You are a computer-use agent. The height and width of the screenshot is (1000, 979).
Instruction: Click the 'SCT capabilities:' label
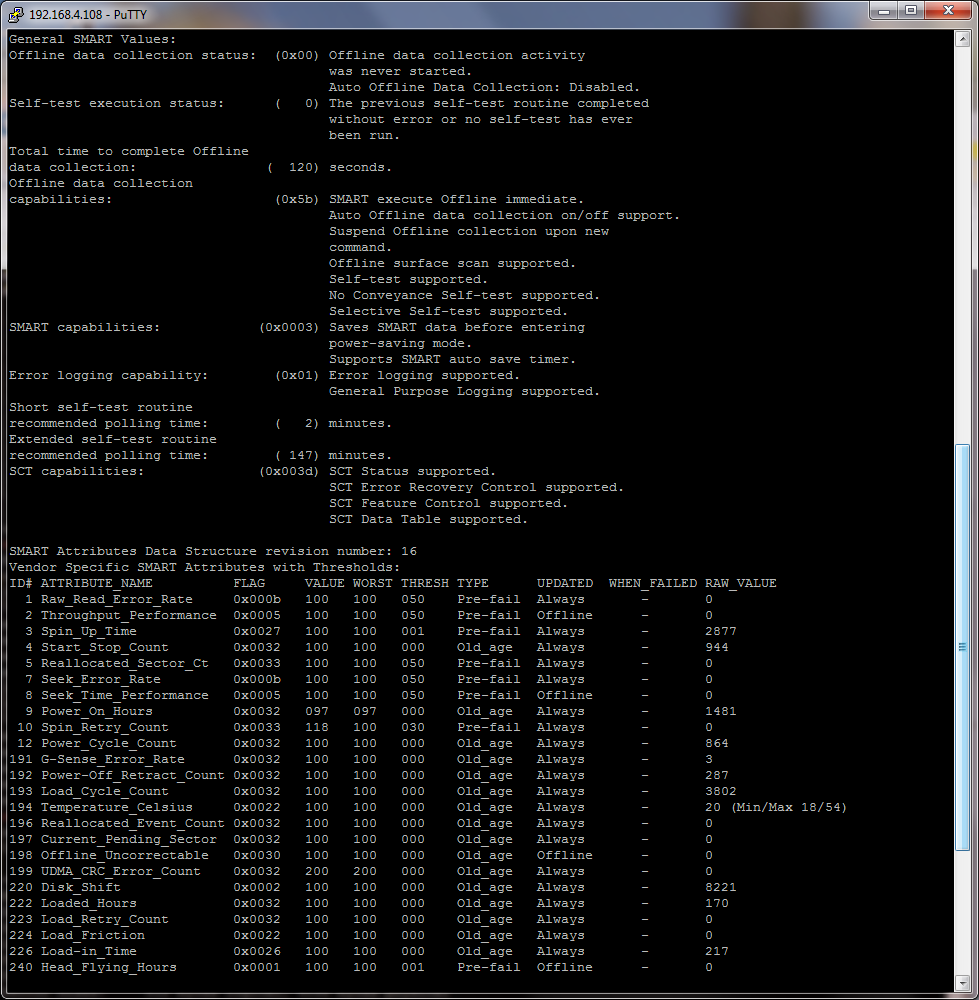pos(76,471)
